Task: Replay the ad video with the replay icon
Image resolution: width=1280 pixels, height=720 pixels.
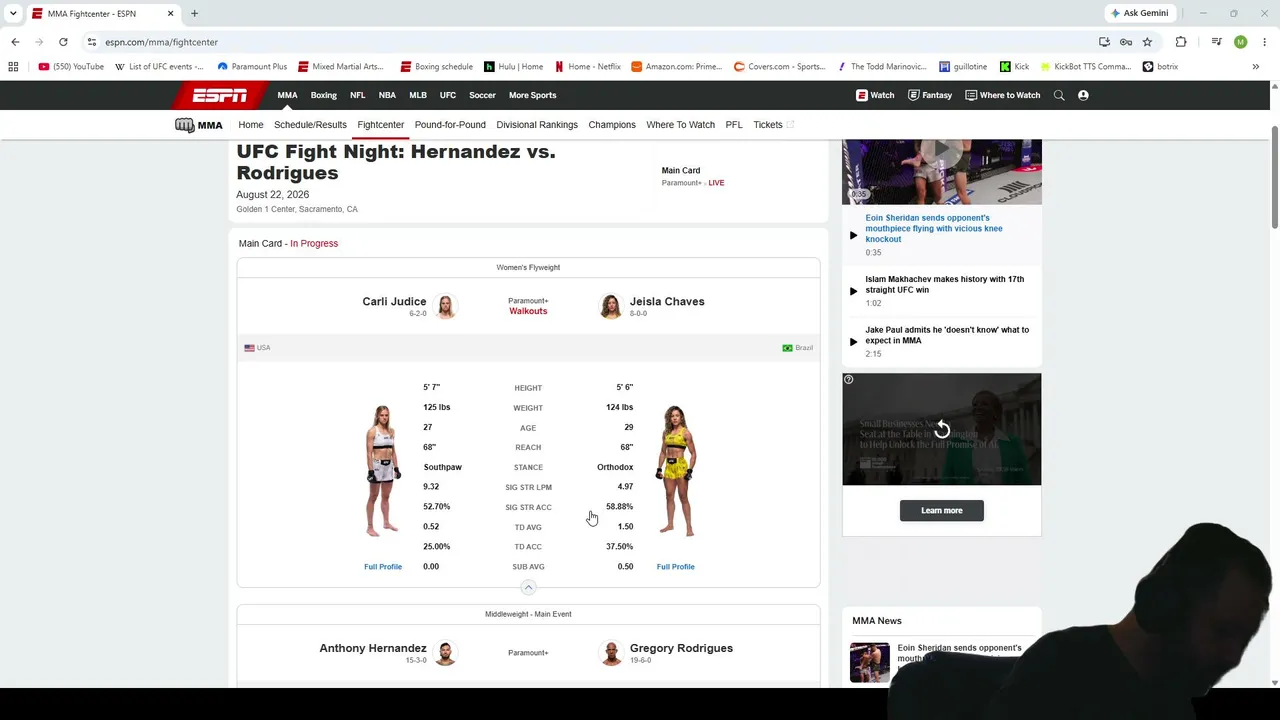Action: (942, 430)
